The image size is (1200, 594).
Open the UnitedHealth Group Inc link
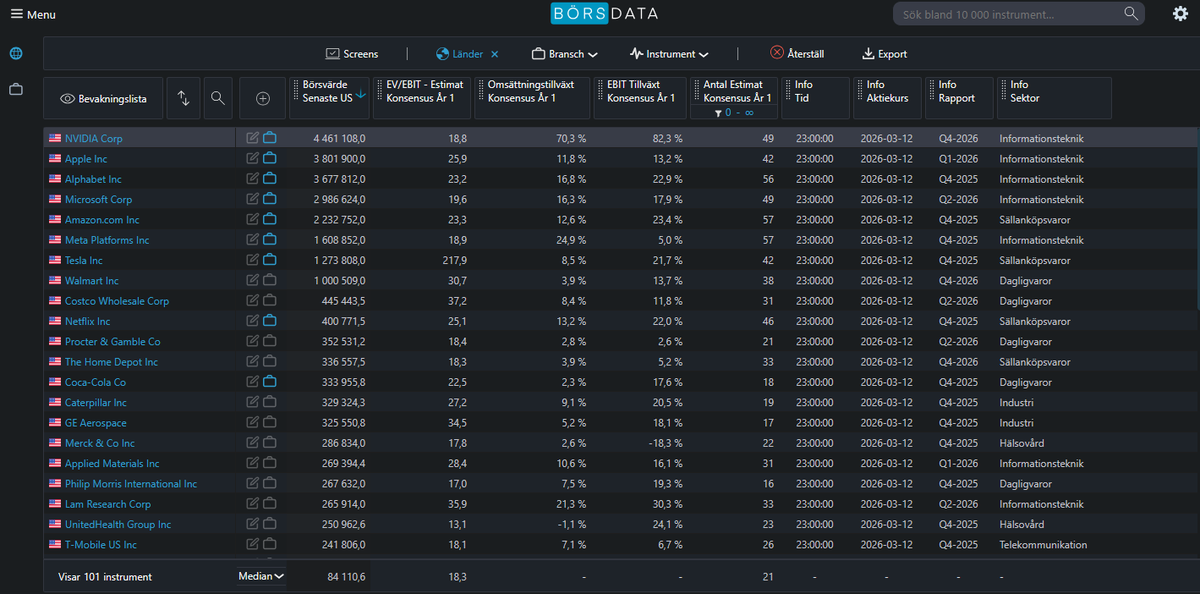[118, 524]
